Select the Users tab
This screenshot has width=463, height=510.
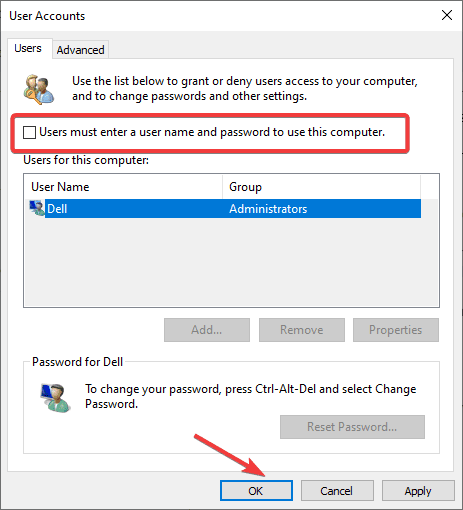(x=28, y=48)
